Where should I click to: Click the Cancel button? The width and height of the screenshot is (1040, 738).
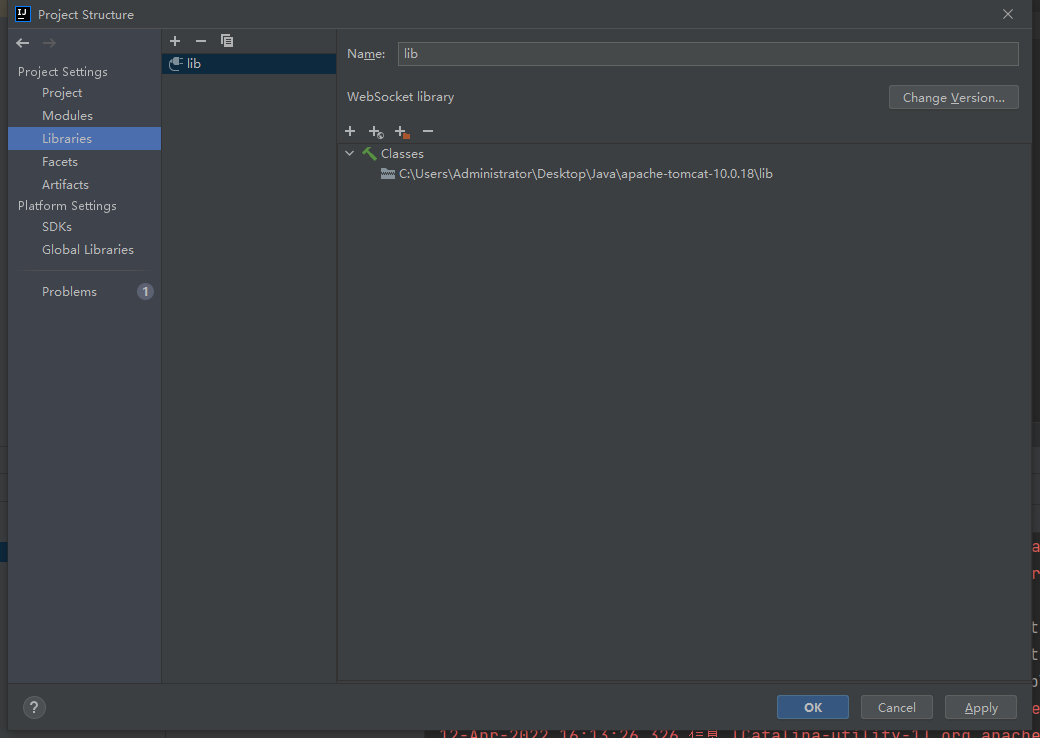click(897, 707)
